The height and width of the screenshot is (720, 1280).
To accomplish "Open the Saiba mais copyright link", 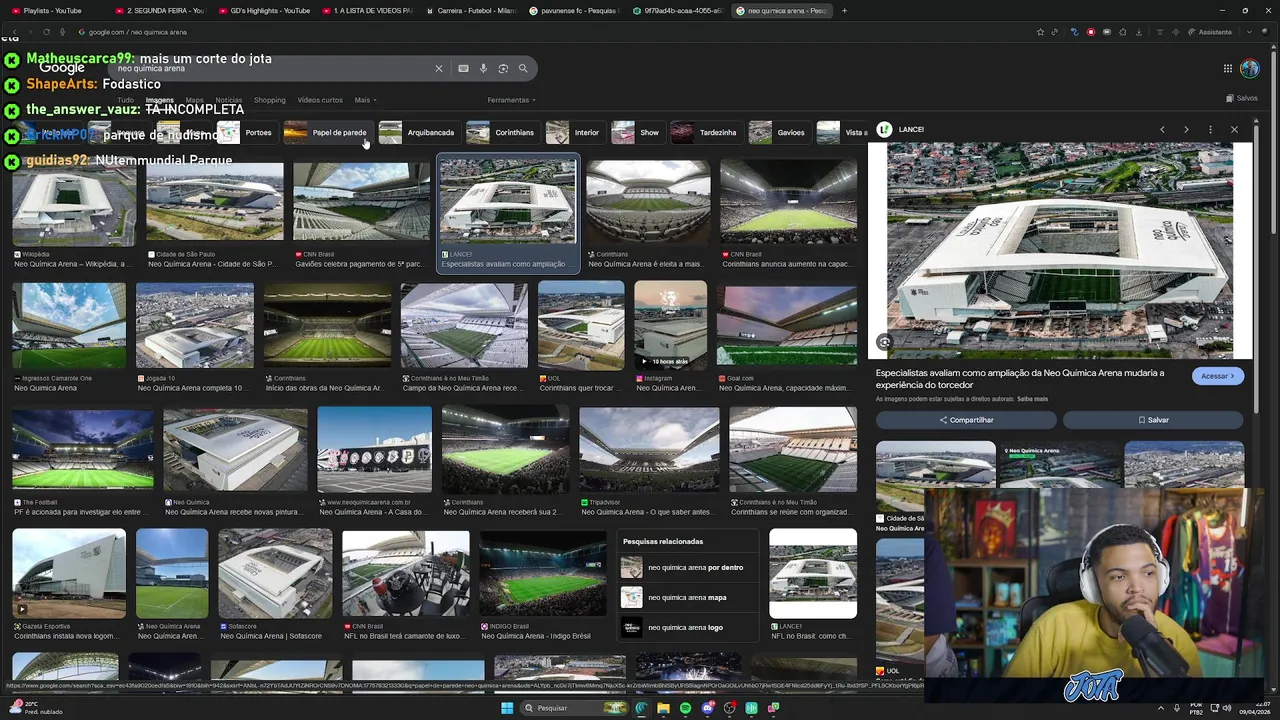I will pos(1032,399).
